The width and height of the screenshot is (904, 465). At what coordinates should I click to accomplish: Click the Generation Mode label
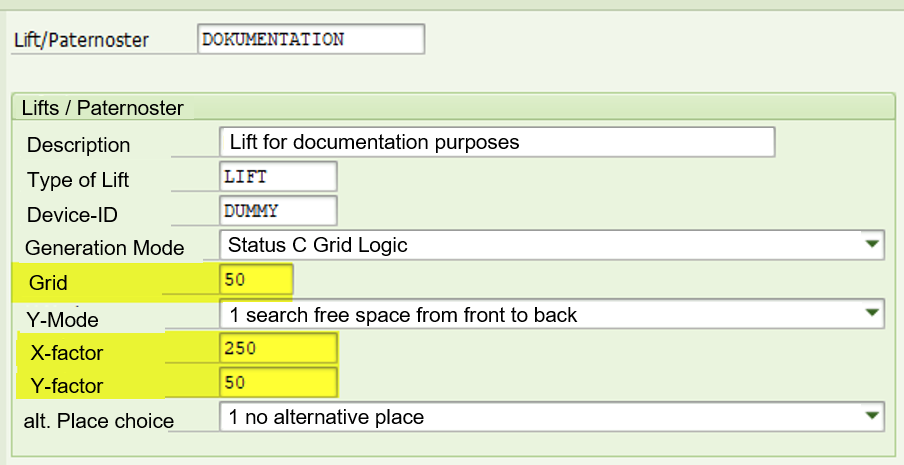(104, 248)
